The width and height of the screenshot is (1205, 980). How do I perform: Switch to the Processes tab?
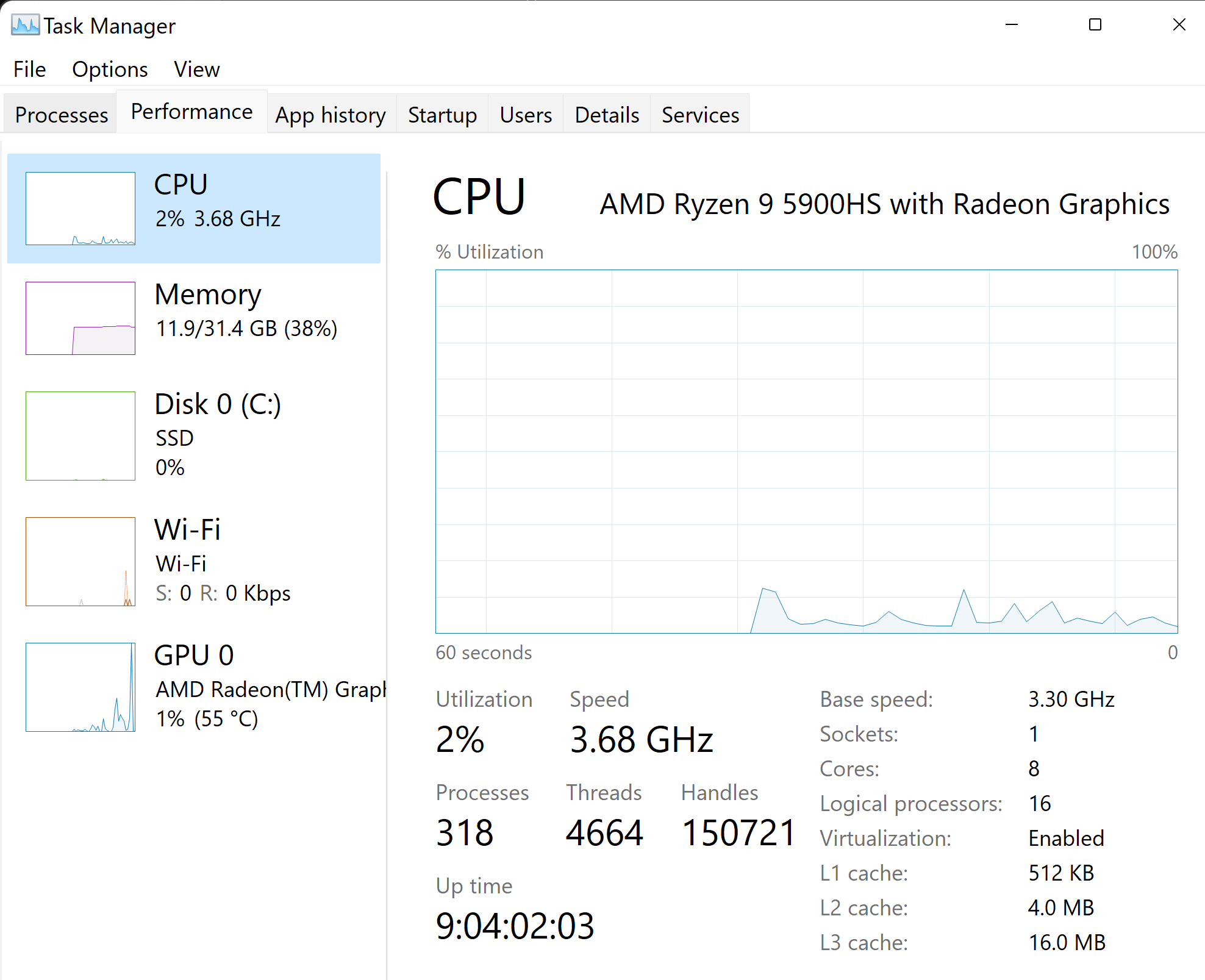coord(61,115)
